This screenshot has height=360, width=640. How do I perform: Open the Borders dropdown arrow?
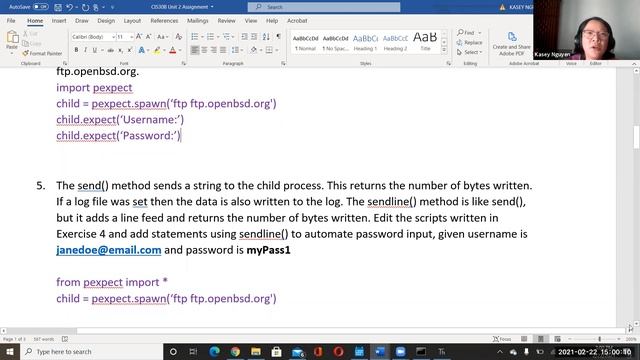(276, 50)
